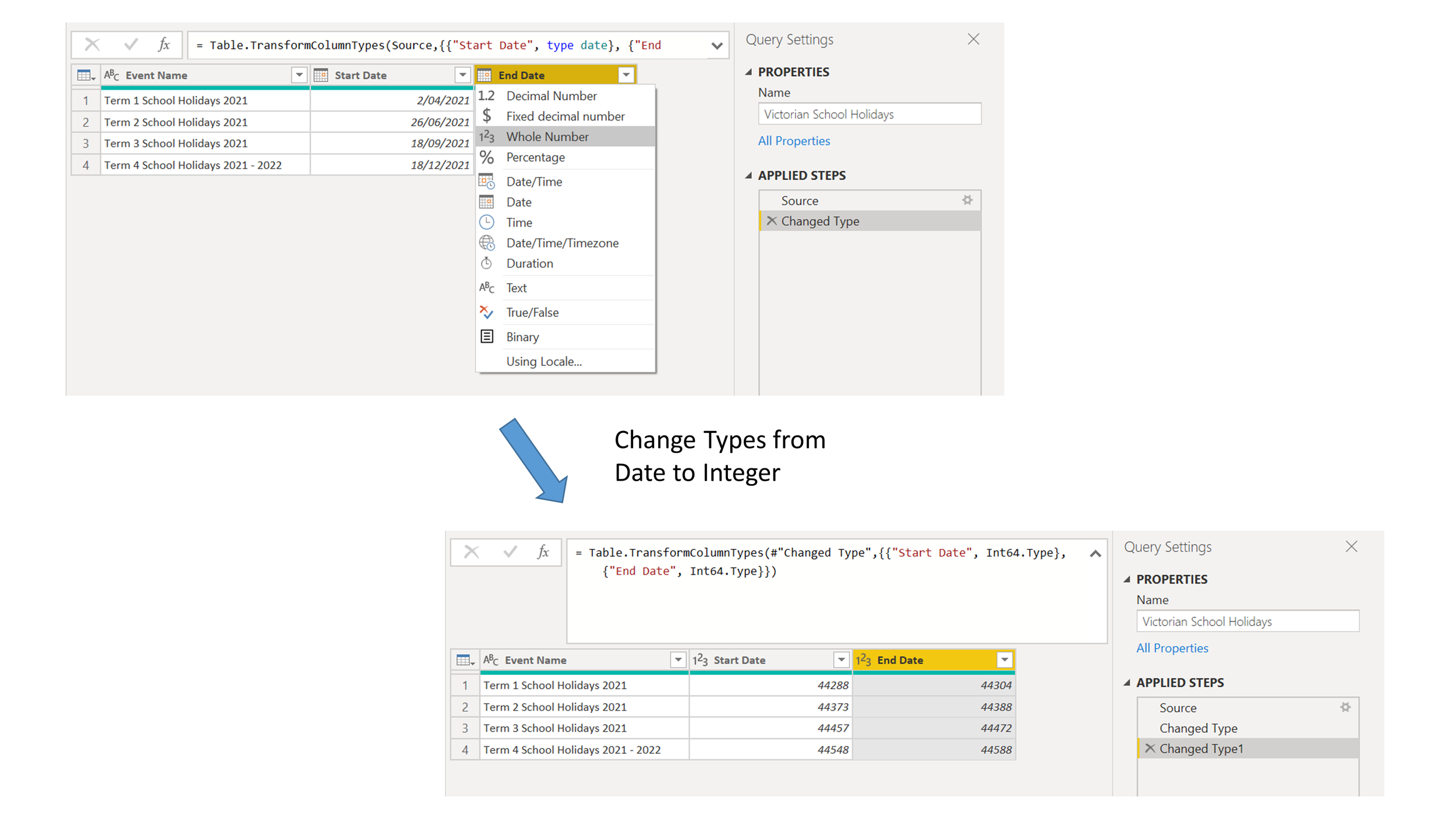Click 44288 start date cell
This screenshot has width=1456, height=819.
click(771, 685)
